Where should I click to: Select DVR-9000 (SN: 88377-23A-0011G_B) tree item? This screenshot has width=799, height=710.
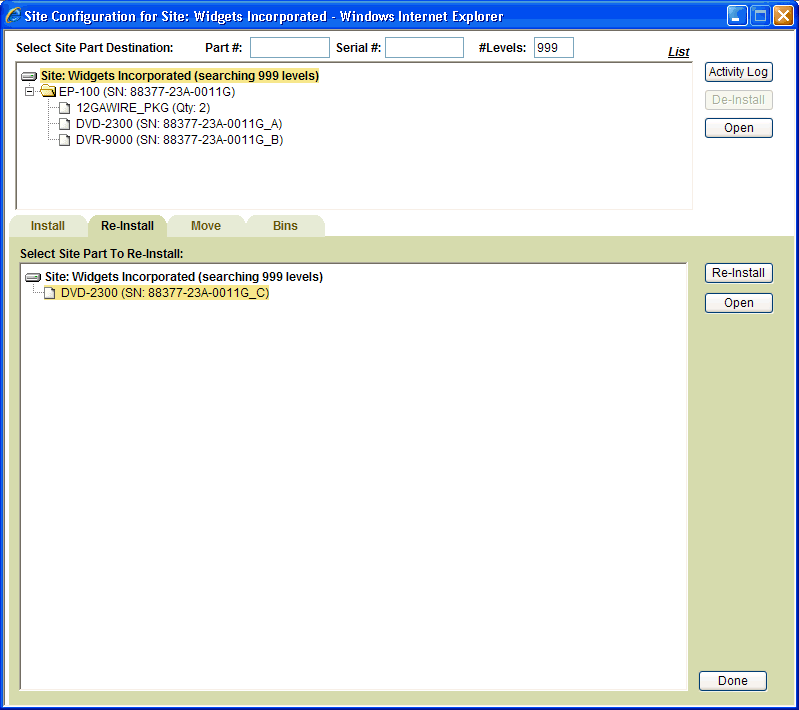pyautogui.click(x=179, y=140)
